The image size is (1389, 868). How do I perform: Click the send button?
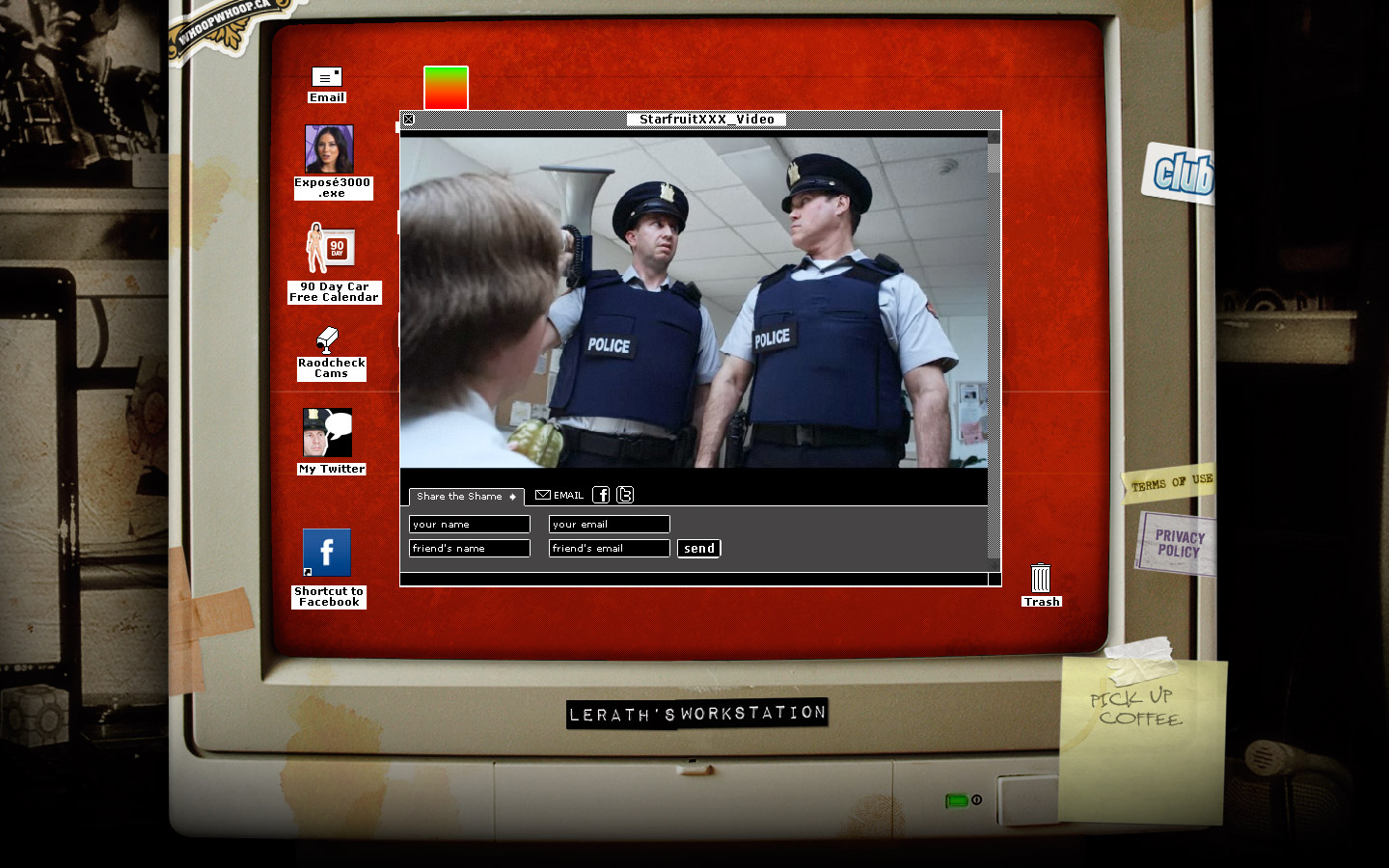pyautogui.click(x=699, y=548)
